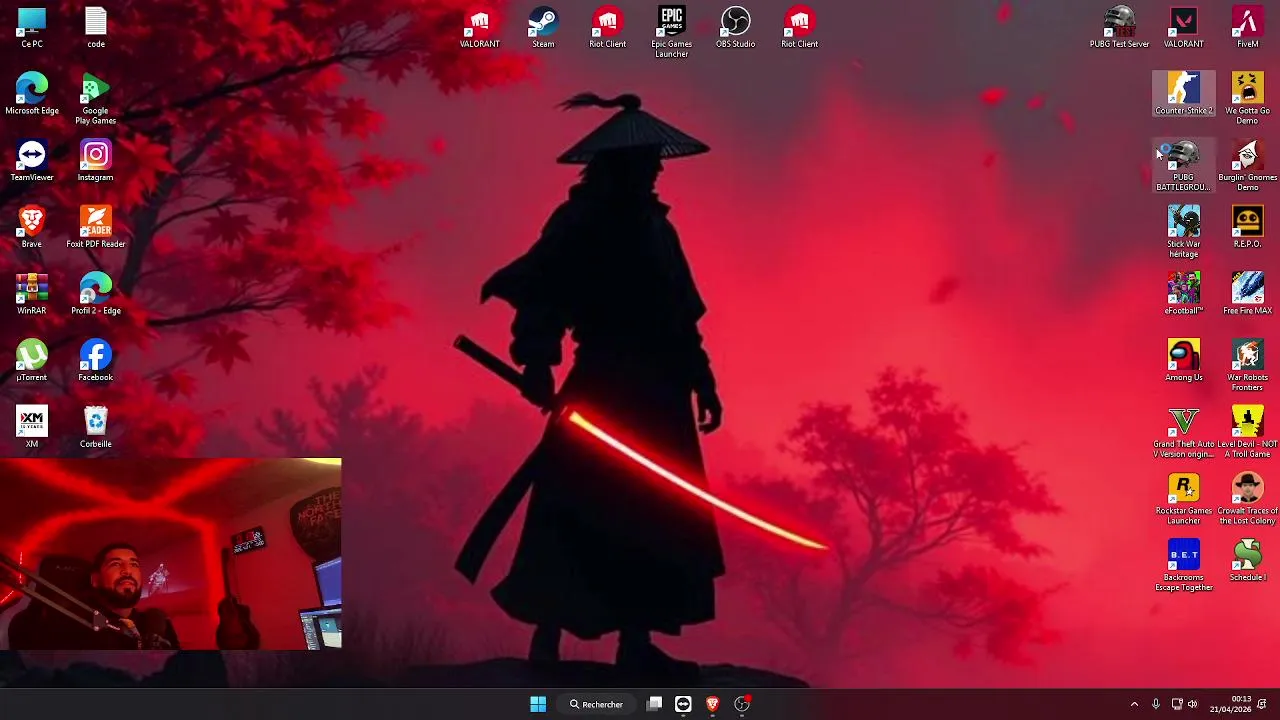Open Google Play Games shortcut
The image size is (1280, 720).
96,100
